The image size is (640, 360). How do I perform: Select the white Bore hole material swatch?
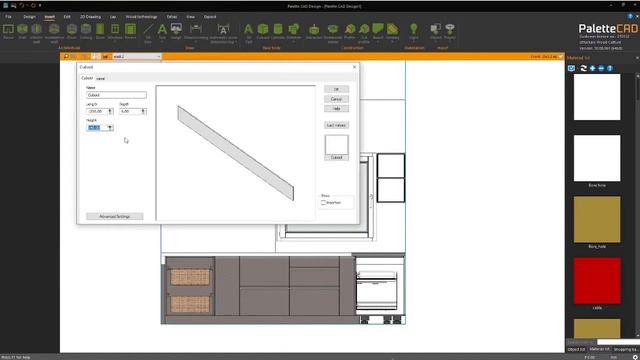(597, 158)
